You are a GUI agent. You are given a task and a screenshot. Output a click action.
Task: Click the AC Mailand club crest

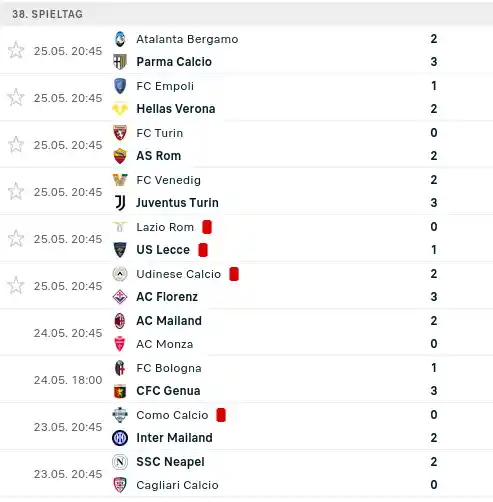click(120, 321)
